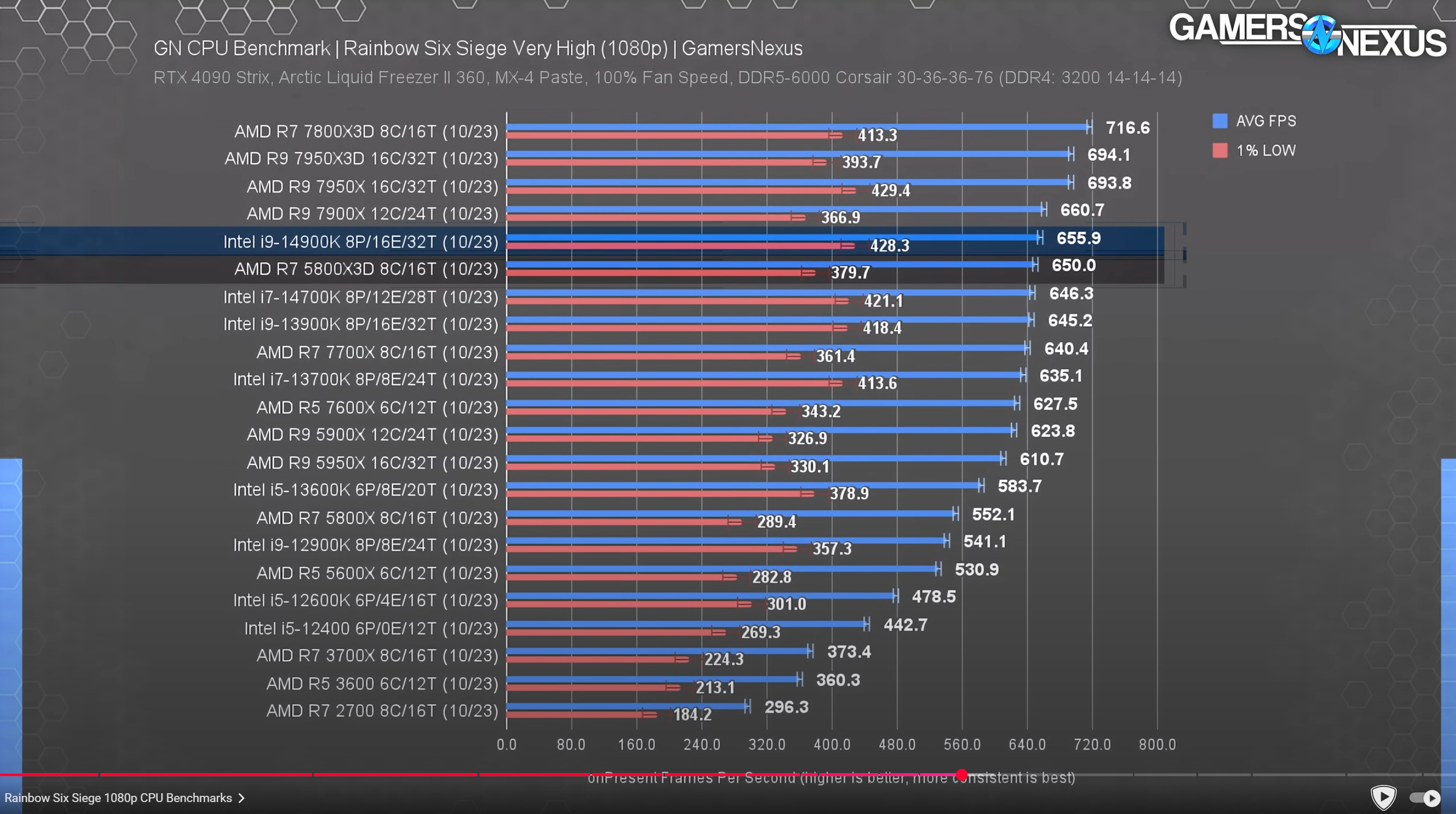The image size is (1456, 814).
Task: Click the '800.0' x-axis tick label
Action: pos(1157,744)
